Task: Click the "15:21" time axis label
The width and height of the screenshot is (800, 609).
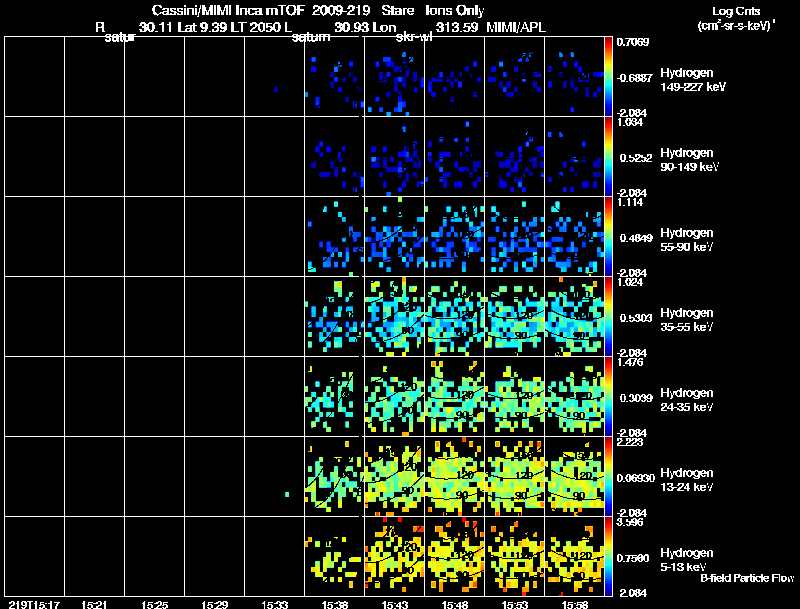Action: tap(94, 604)
